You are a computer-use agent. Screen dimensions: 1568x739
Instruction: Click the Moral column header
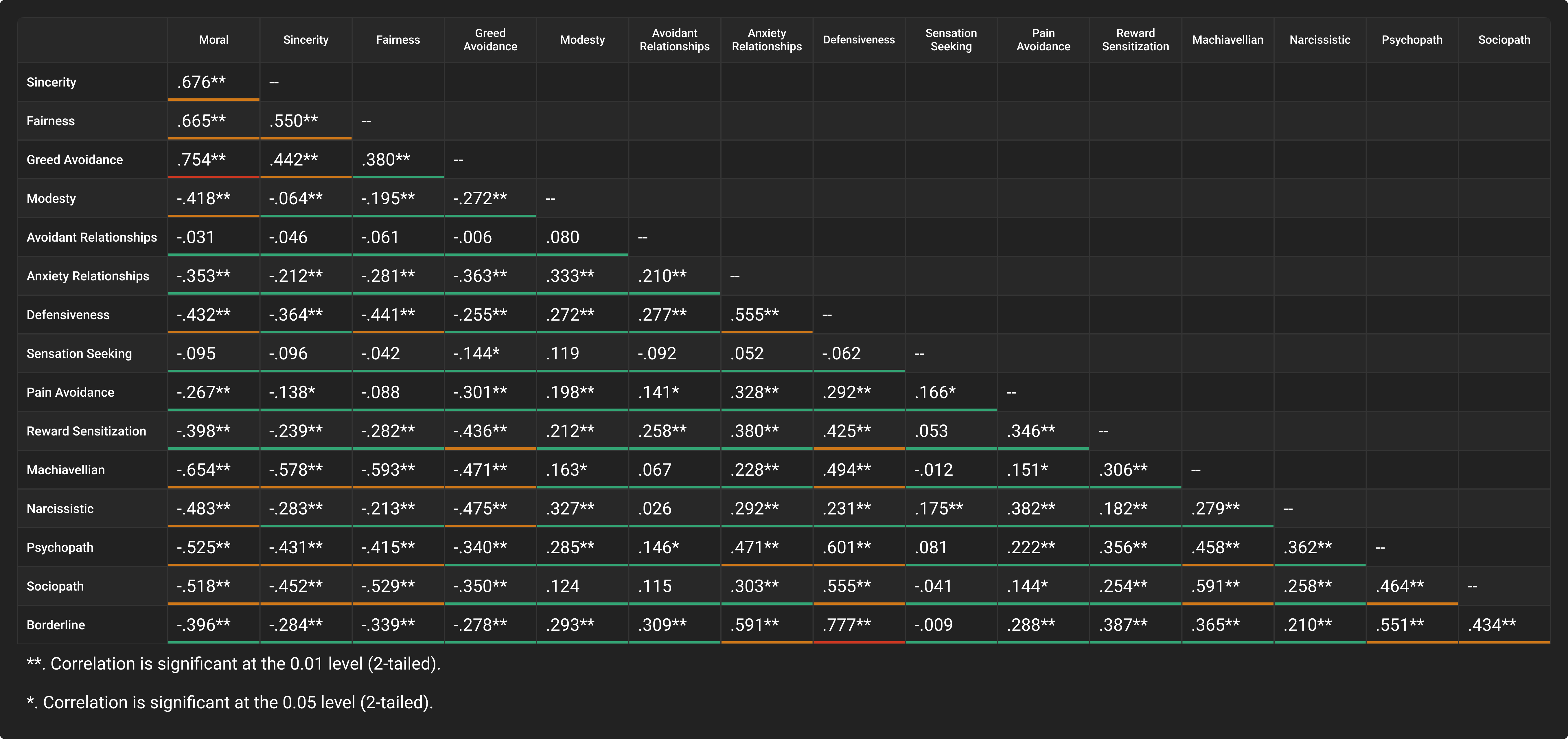[x=214, y=40]
